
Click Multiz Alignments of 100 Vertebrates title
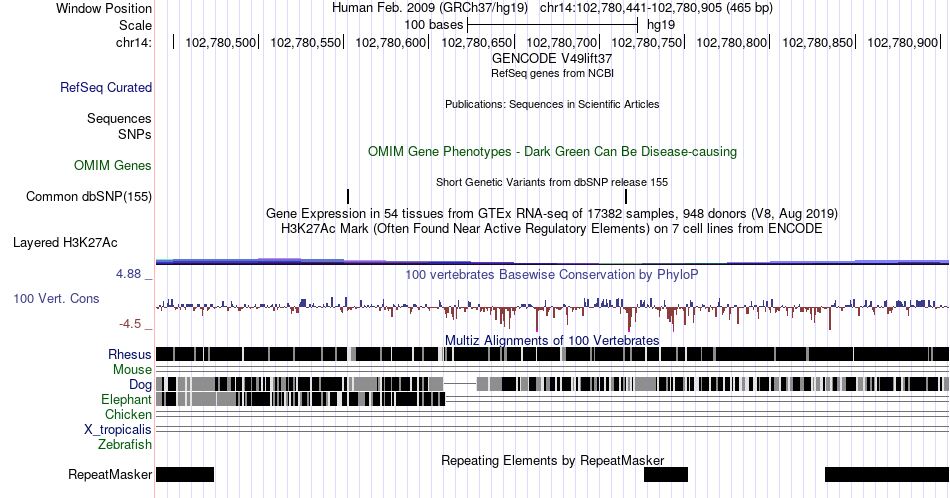pos(552,340)
